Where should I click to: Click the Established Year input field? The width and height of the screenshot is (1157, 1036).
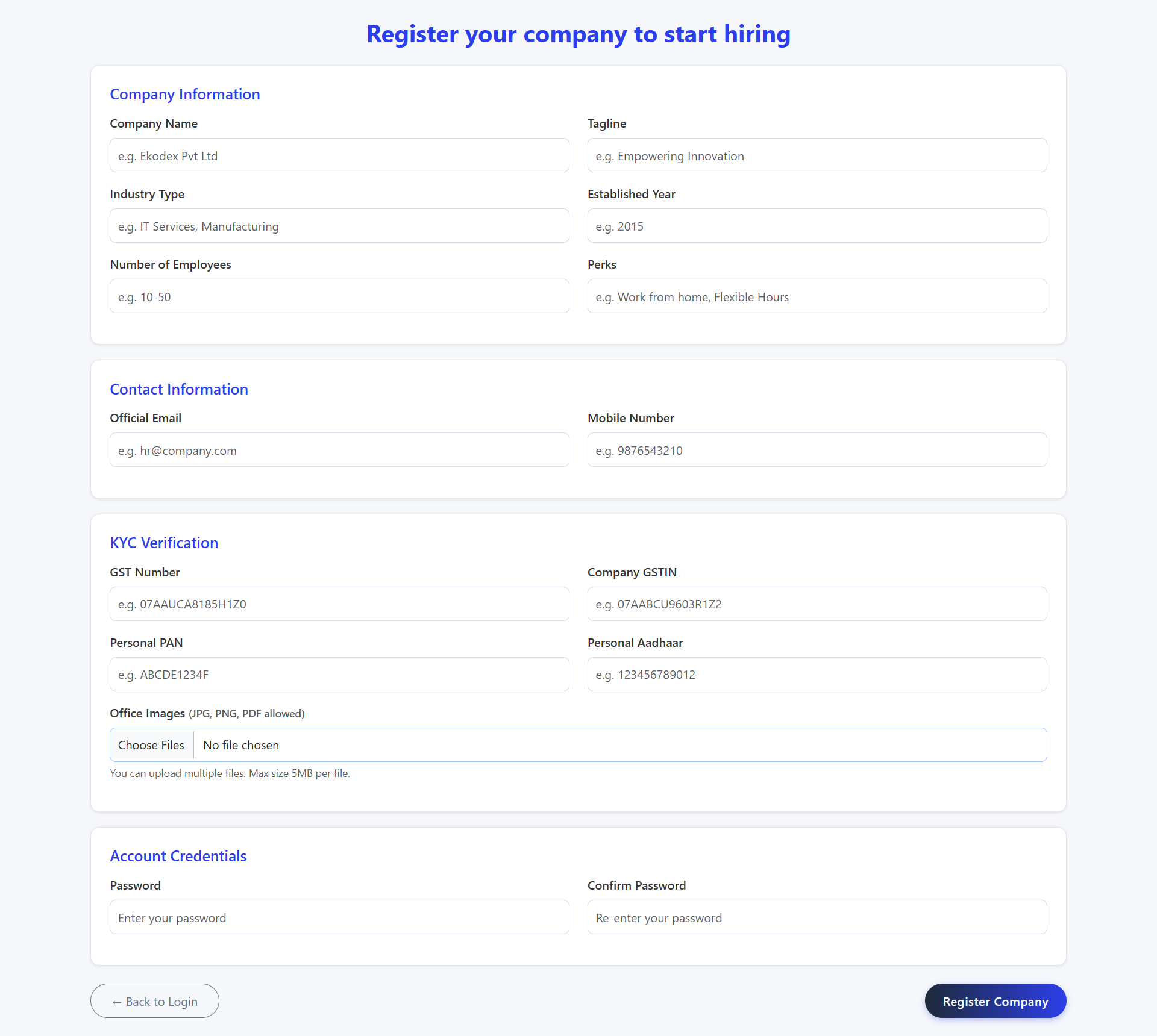pyautogui.click(x=817, y=225)
